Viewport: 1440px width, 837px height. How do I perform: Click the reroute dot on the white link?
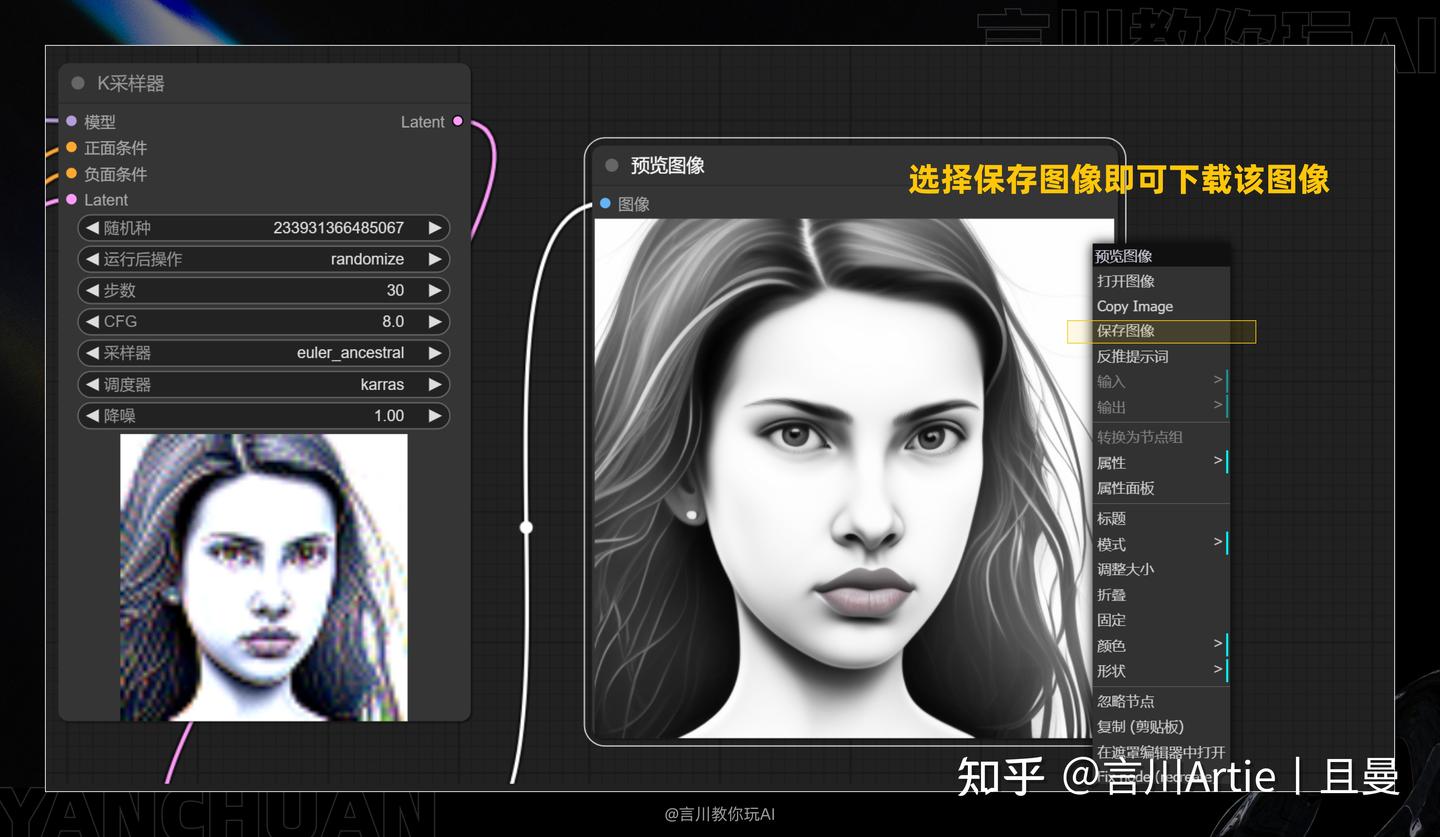(x=526, y=527)
